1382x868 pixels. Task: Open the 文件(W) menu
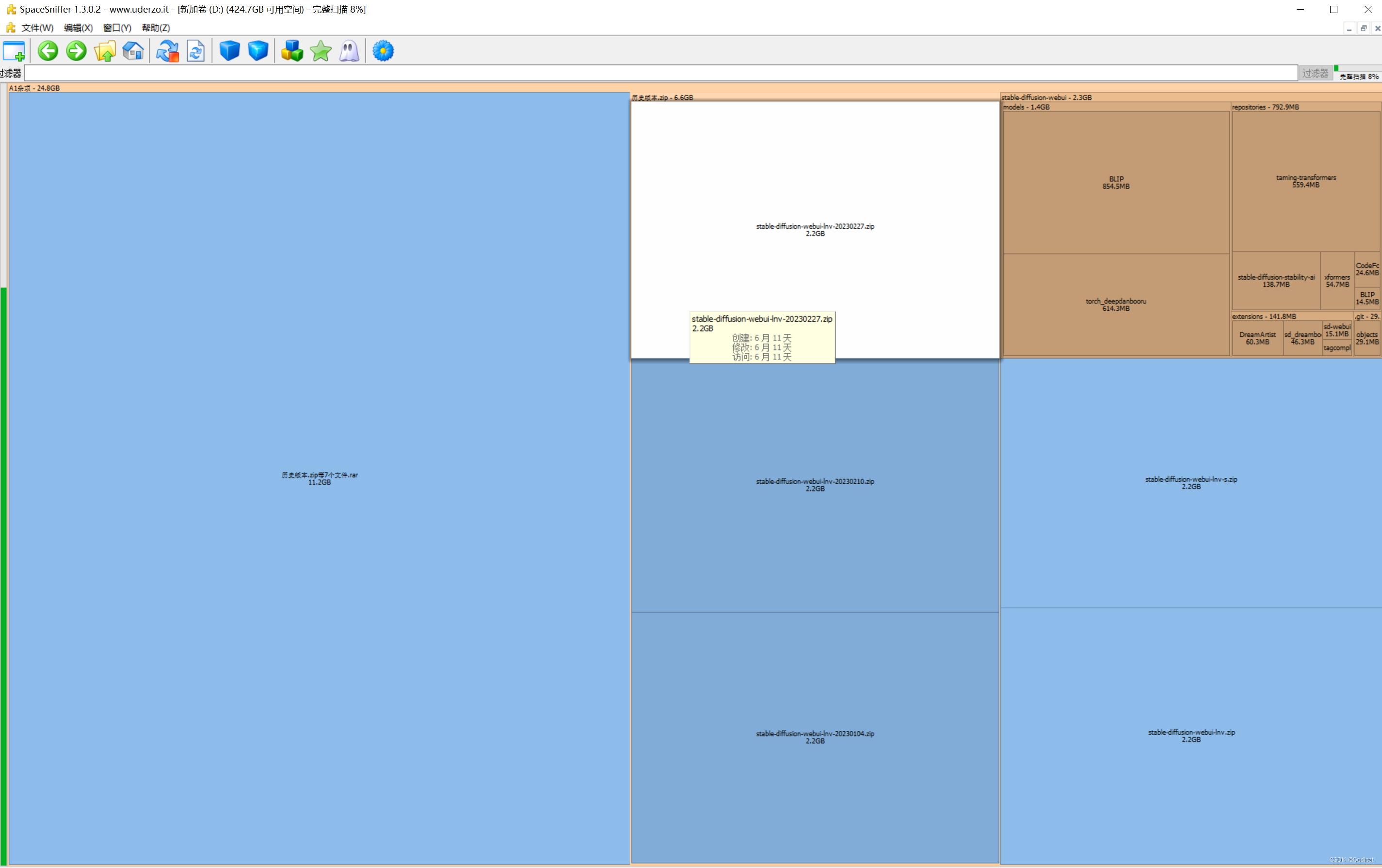click(37, 28)
